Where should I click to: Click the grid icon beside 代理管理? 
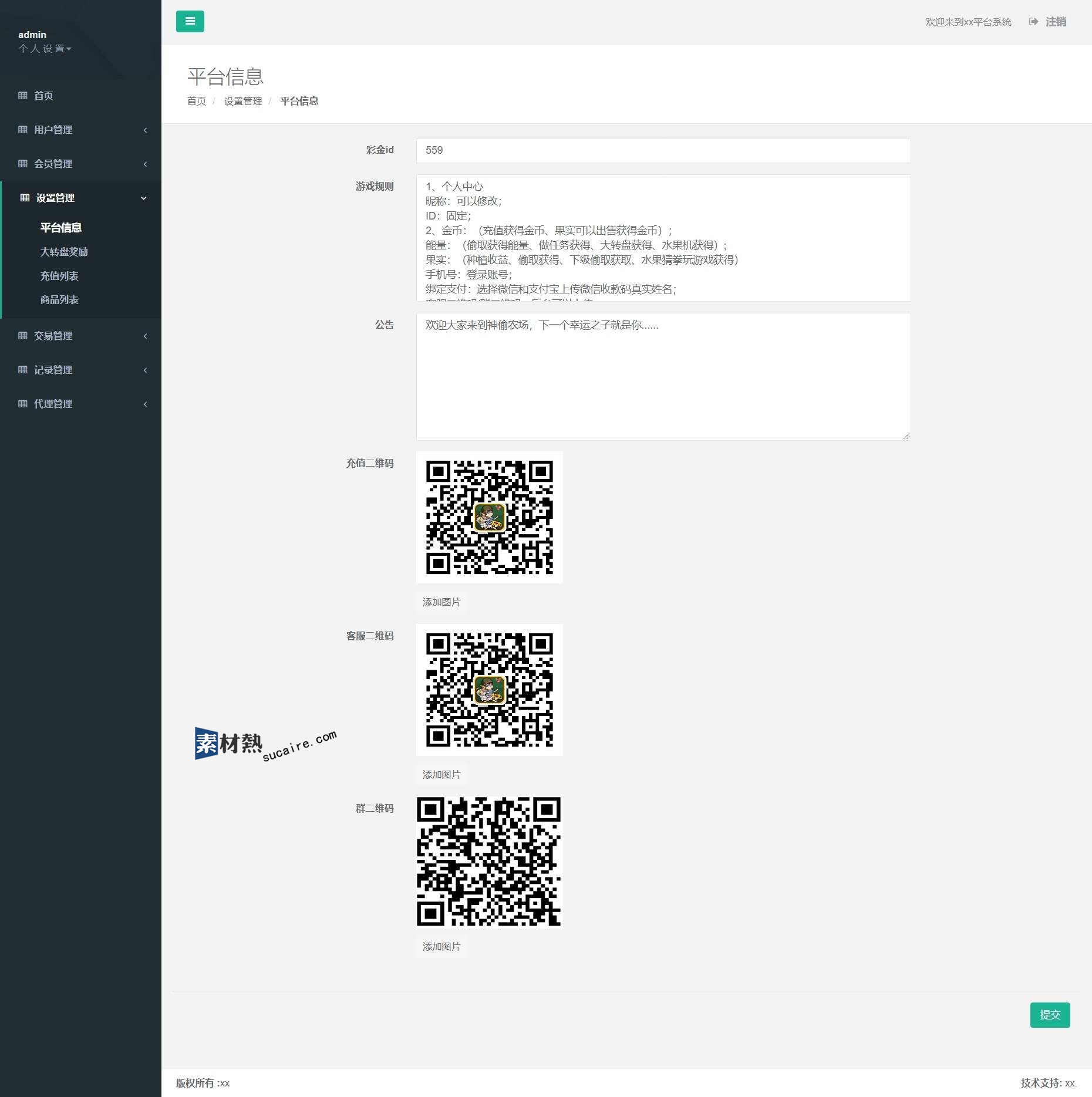coord(23,404)
